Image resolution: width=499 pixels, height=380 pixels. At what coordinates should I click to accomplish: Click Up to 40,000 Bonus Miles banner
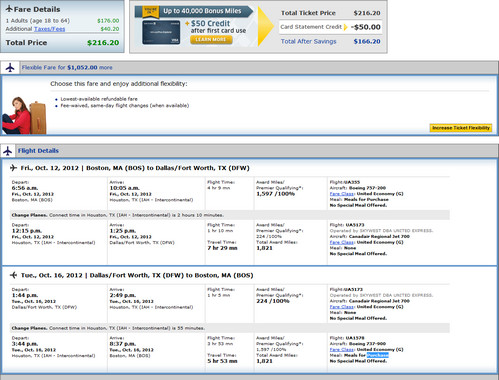202,11
